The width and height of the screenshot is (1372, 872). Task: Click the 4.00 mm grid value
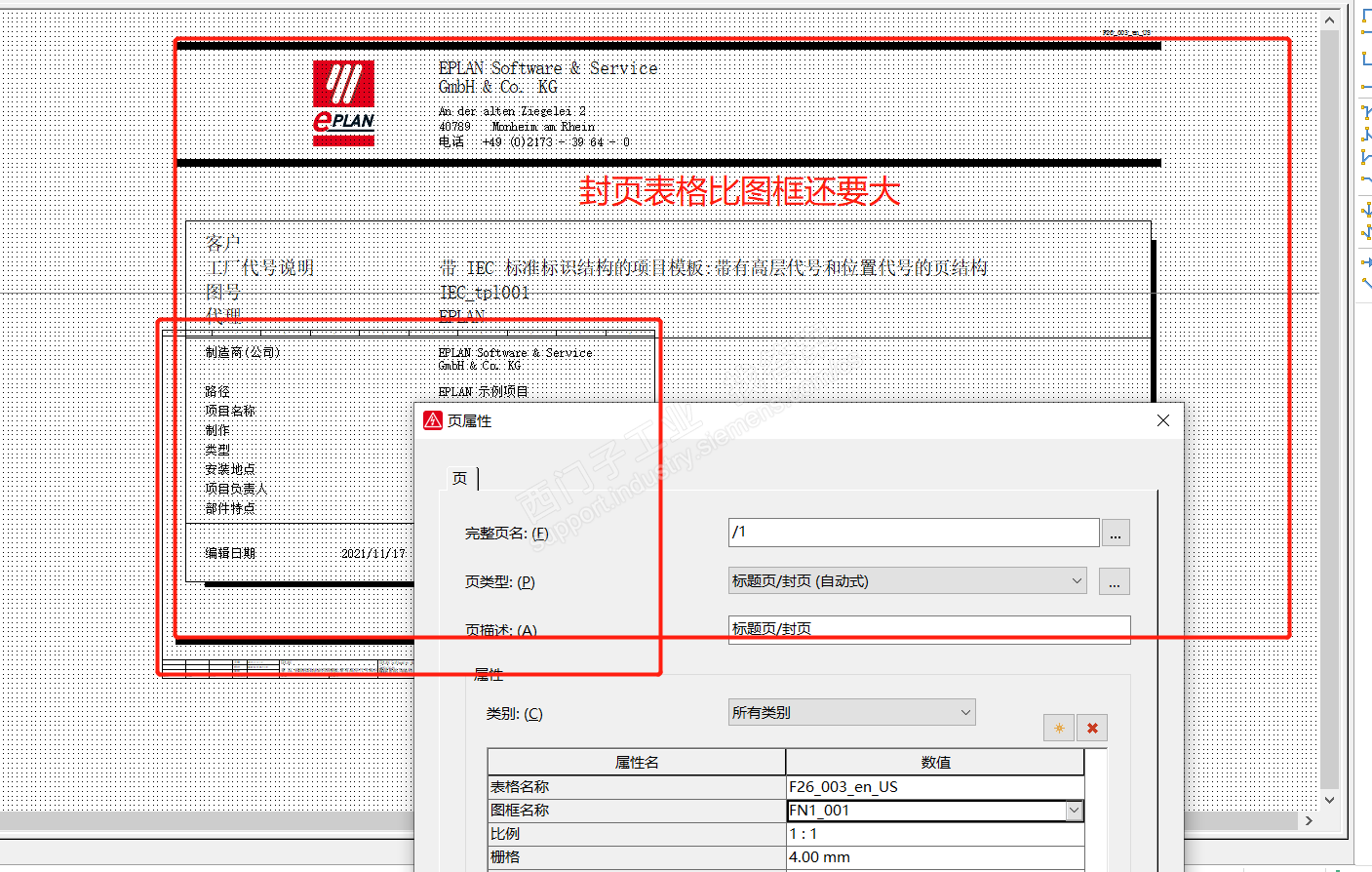point(935,857)
